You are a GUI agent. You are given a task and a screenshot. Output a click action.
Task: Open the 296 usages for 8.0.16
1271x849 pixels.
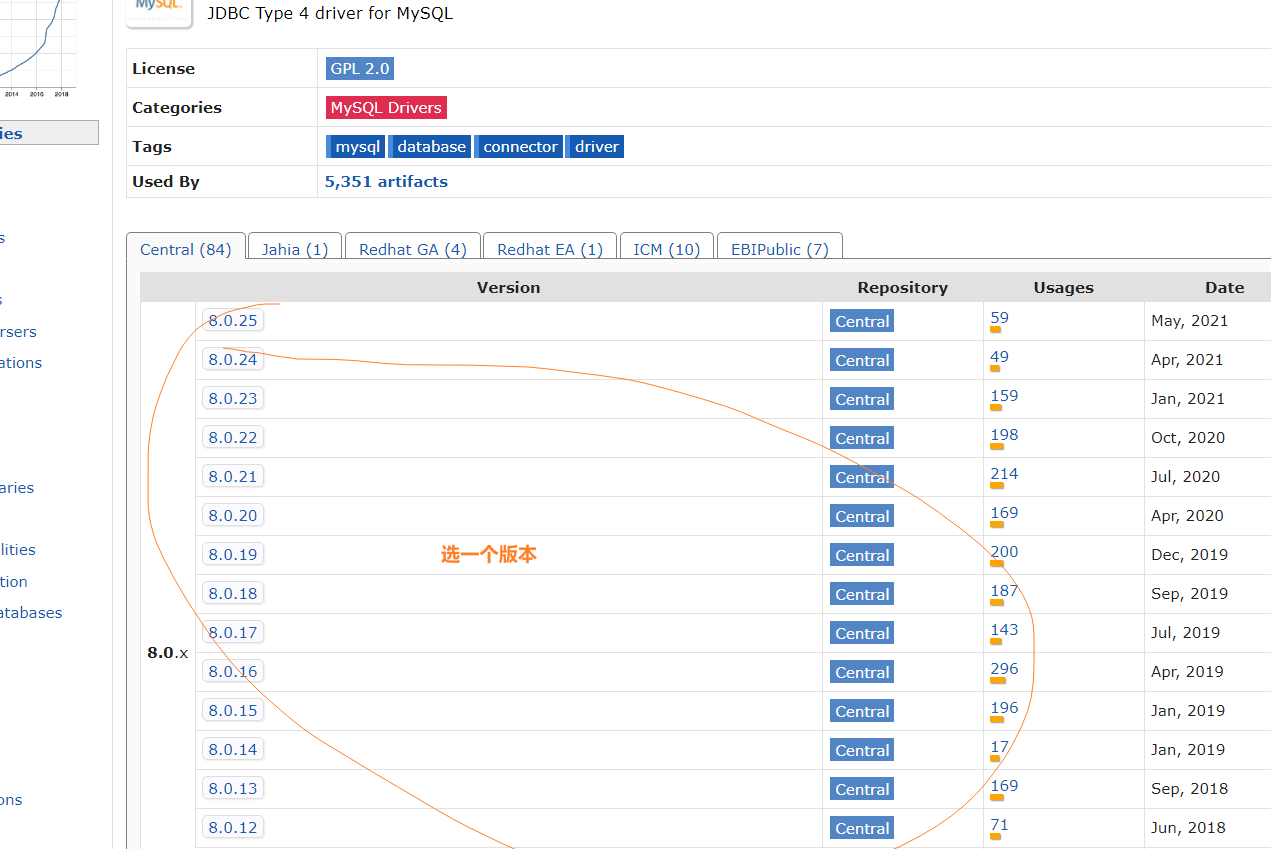tap(1004, 669)
